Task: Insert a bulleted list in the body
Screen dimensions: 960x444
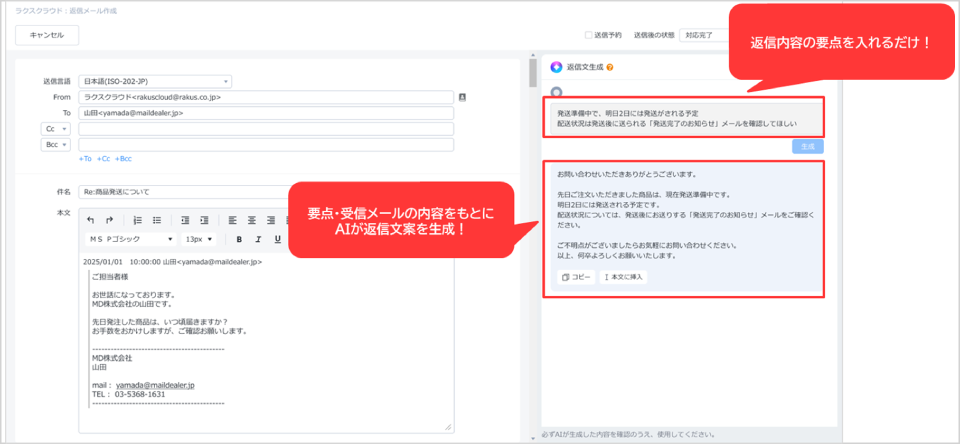Action: (158, 220)
